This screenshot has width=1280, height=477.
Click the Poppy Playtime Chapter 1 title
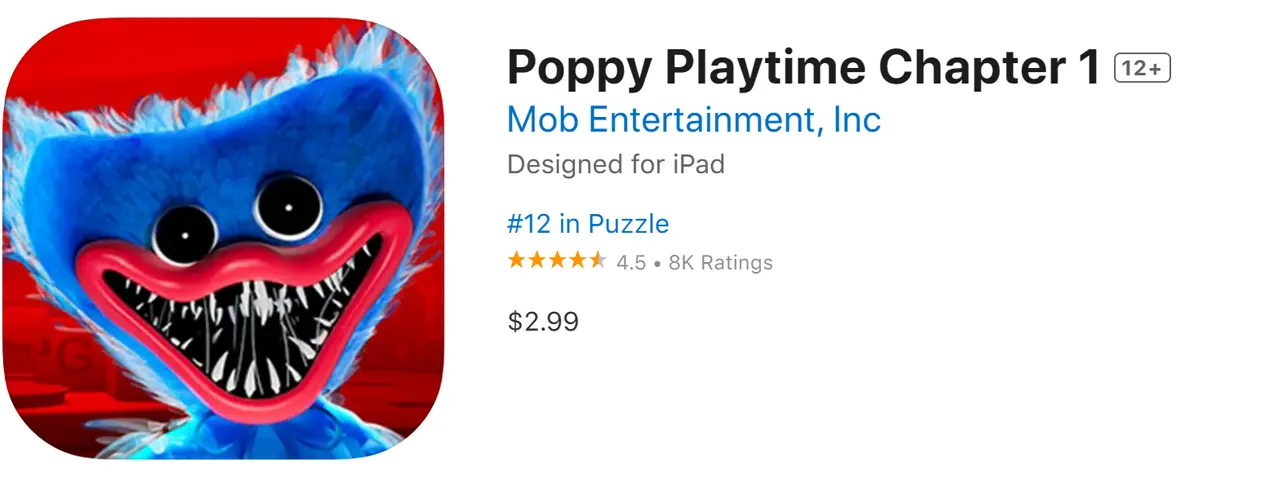point(803,68)
